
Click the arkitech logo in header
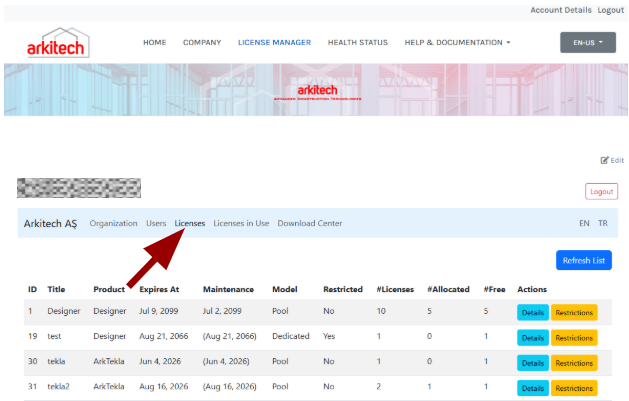(58, 43)
